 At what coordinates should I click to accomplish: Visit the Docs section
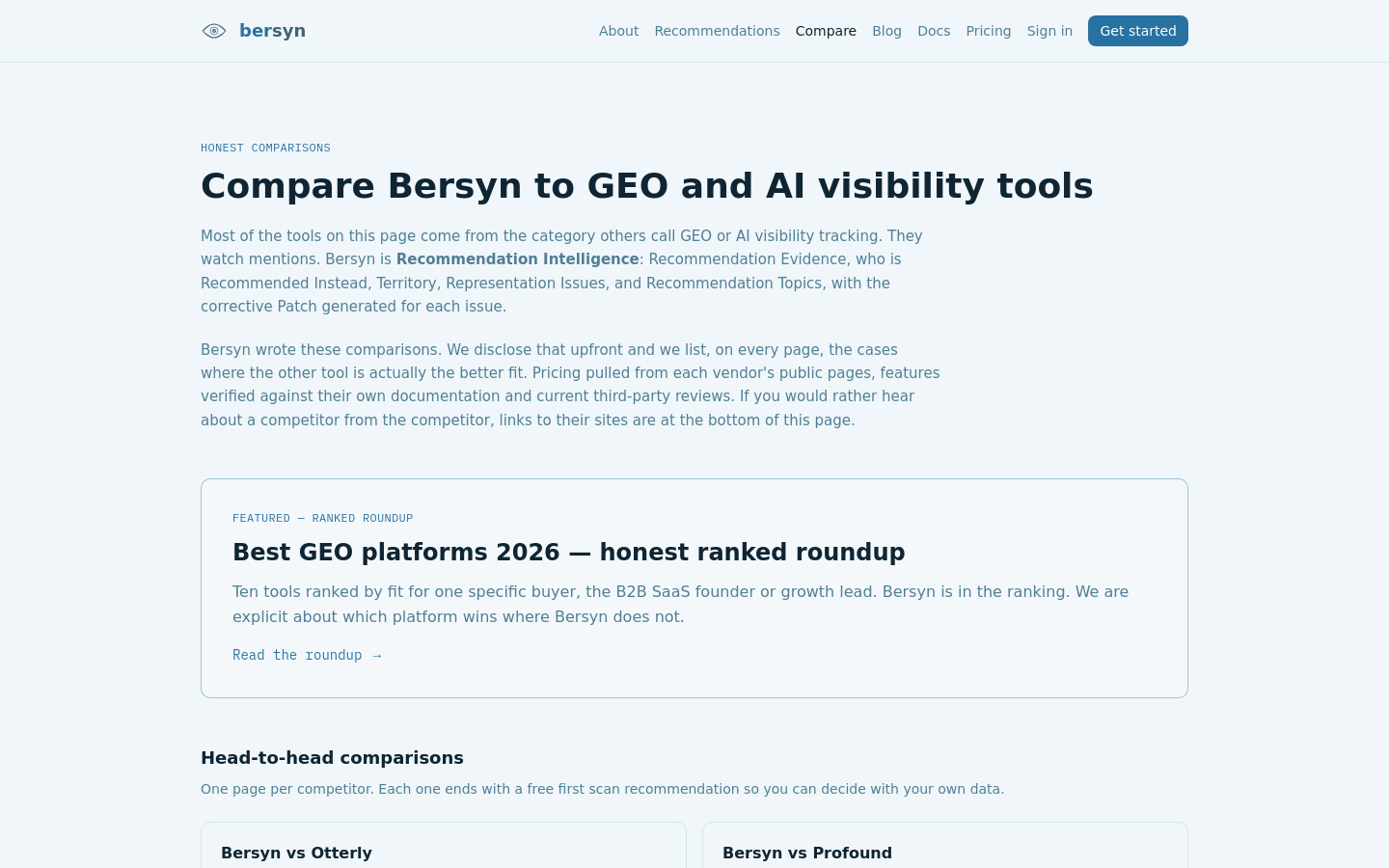pos(934,31)
